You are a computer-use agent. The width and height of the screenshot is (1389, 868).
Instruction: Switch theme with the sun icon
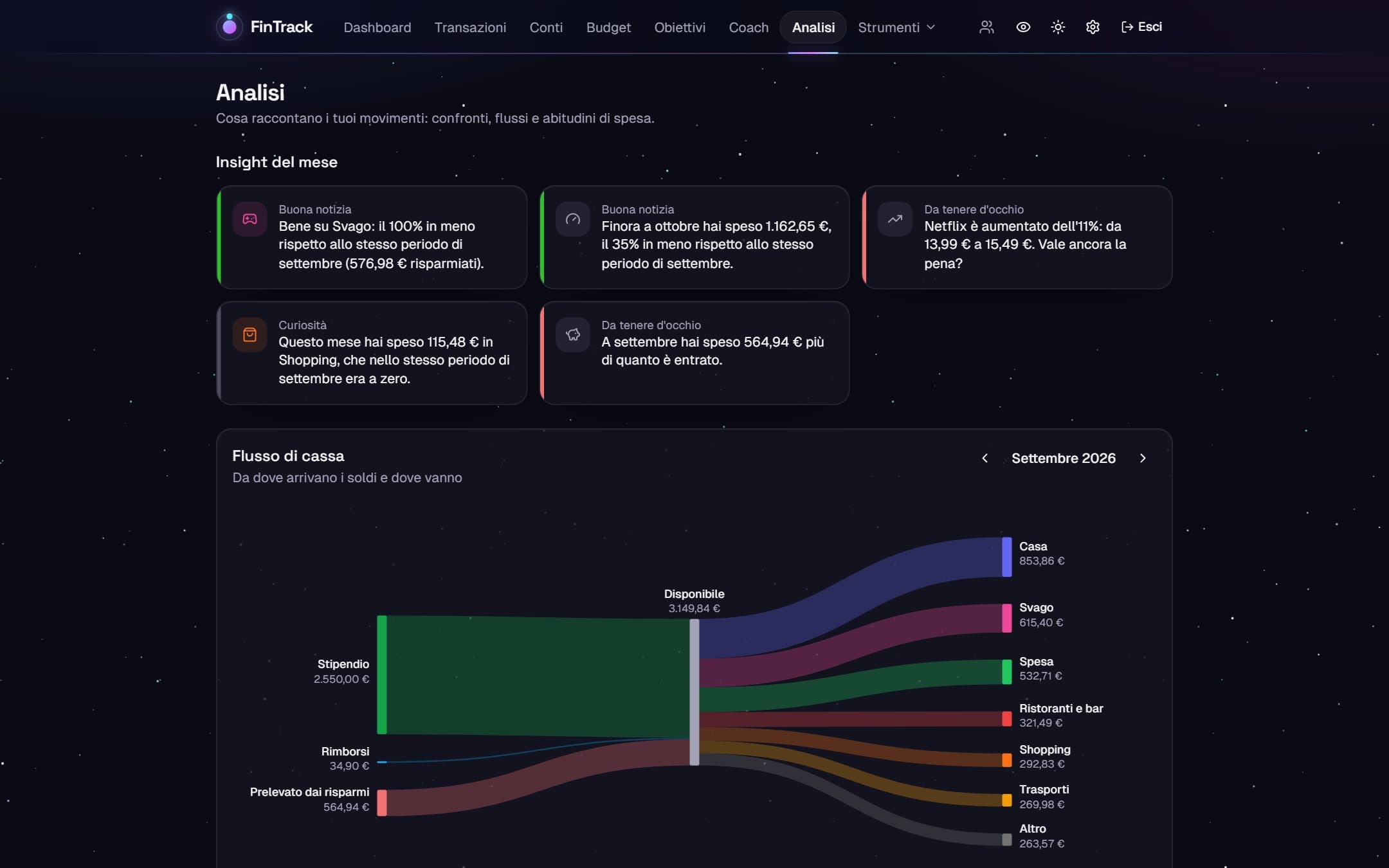click(1058, 27)
